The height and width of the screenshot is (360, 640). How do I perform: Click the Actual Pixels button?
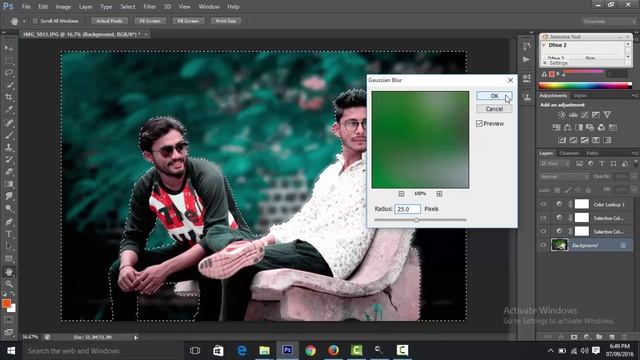(109, 21)
